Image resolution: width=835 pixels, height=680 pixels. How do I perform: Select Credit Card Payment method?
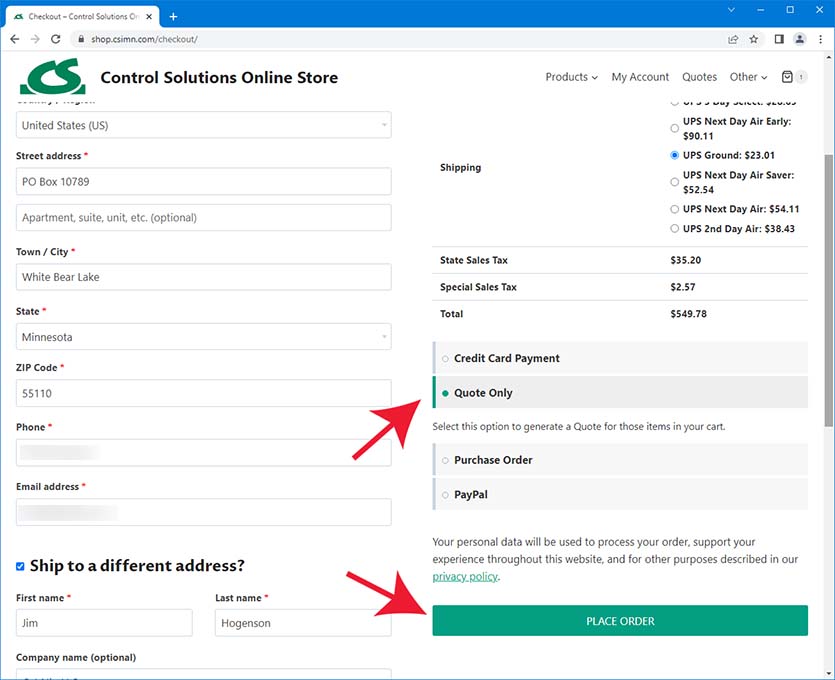[445, 358]
